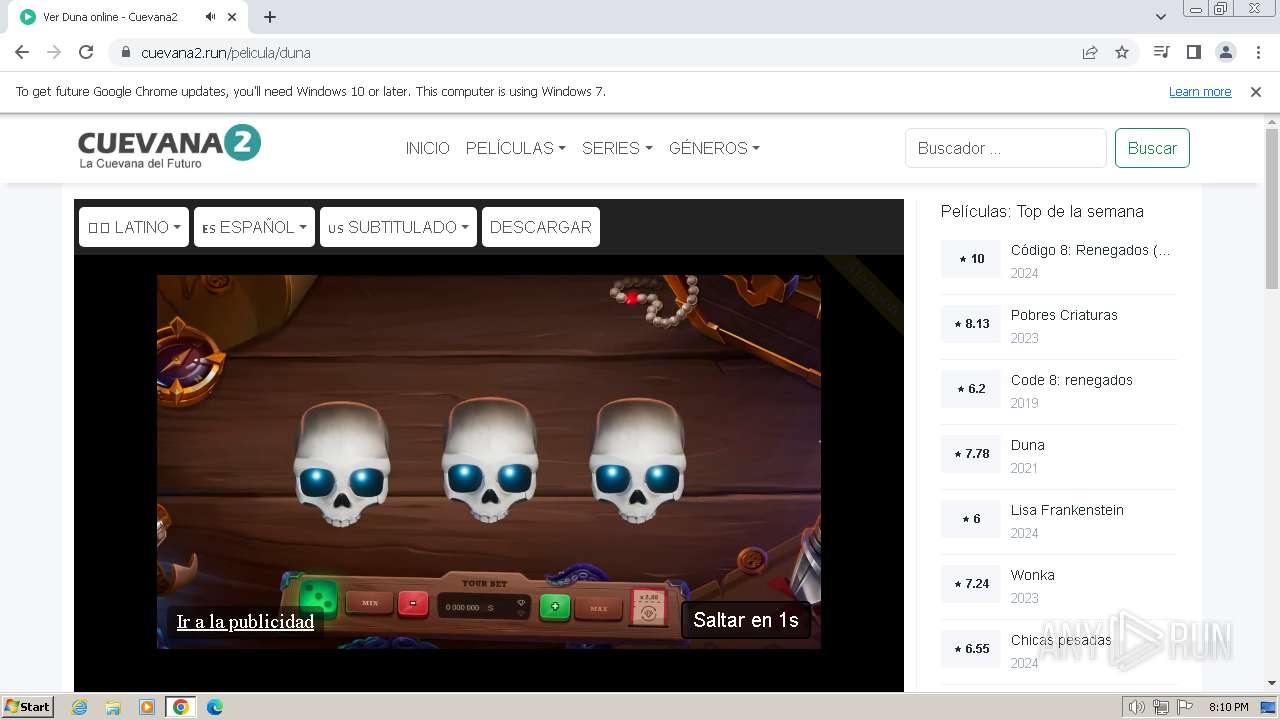Click the 8.13 star rating badge

(x=971, y=324)
